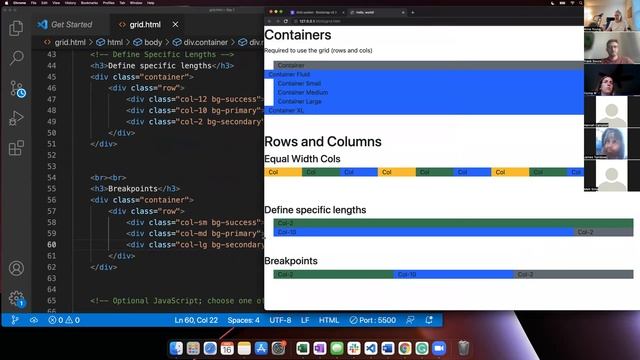Open the Apple menu

[6, 3]
